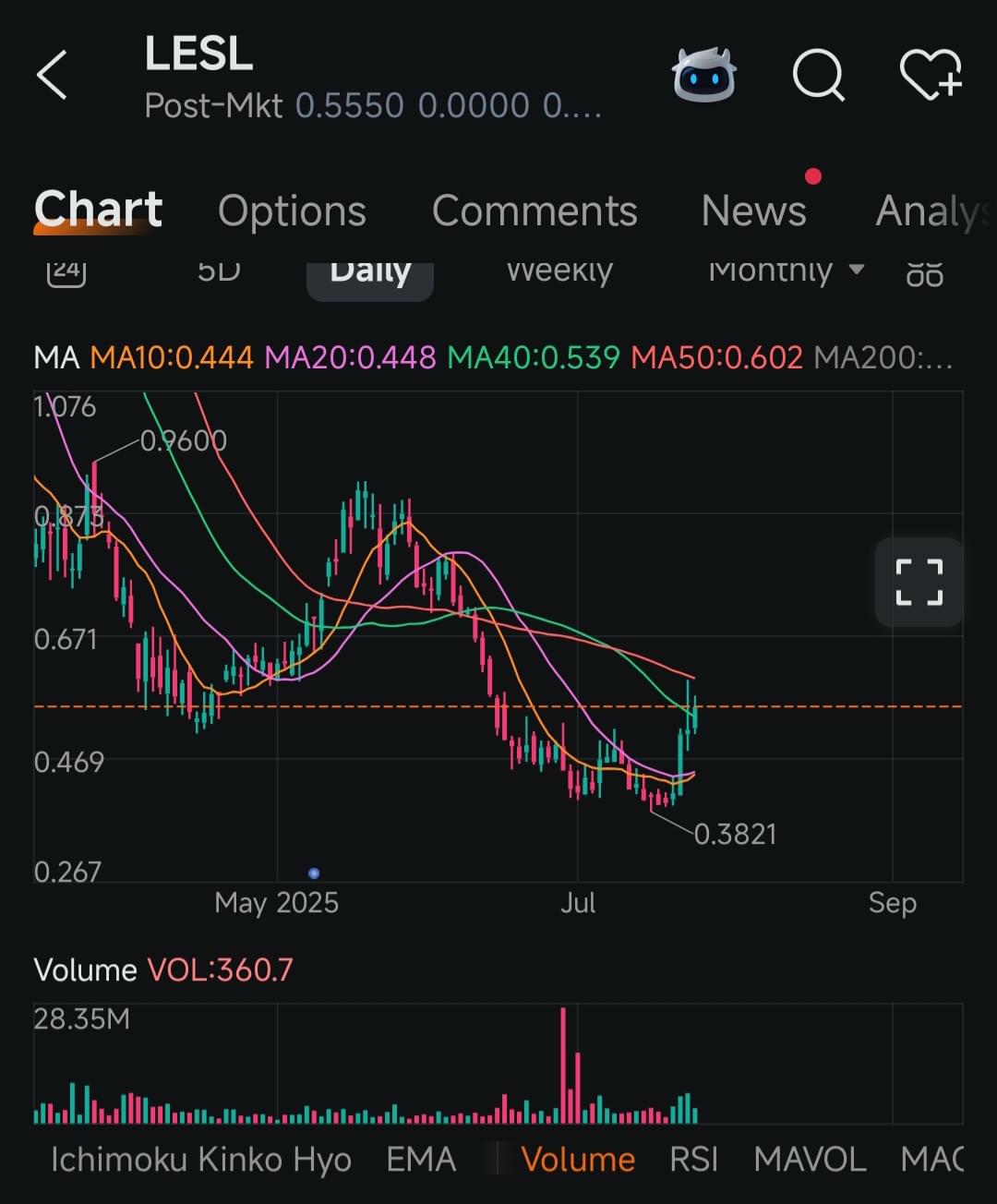Select the RSI indicator
The image size is (997, 1204).
point(693,1160)
